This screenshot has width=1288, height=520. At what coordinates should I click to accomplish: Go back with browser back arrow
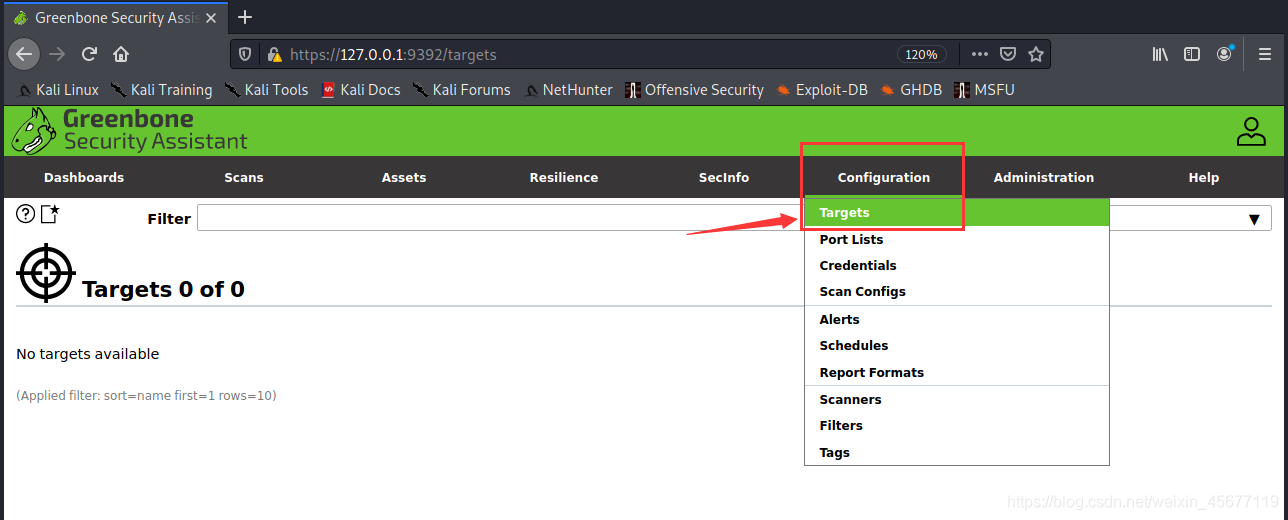[24, 54]
